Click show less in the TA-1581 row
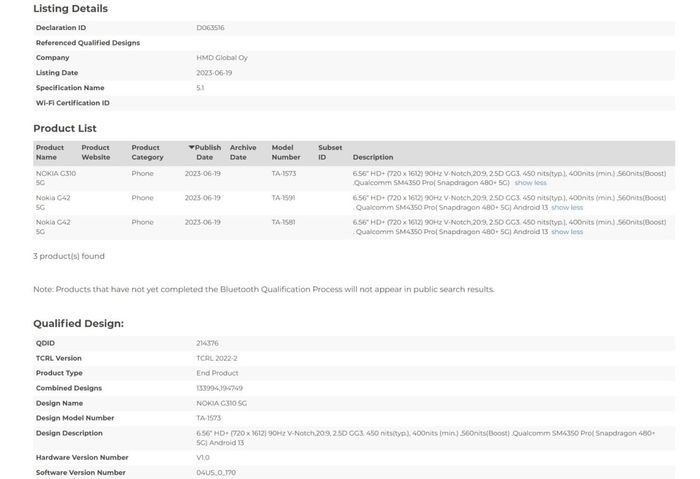This screenshot has height=479, width=700. (567, 232)
